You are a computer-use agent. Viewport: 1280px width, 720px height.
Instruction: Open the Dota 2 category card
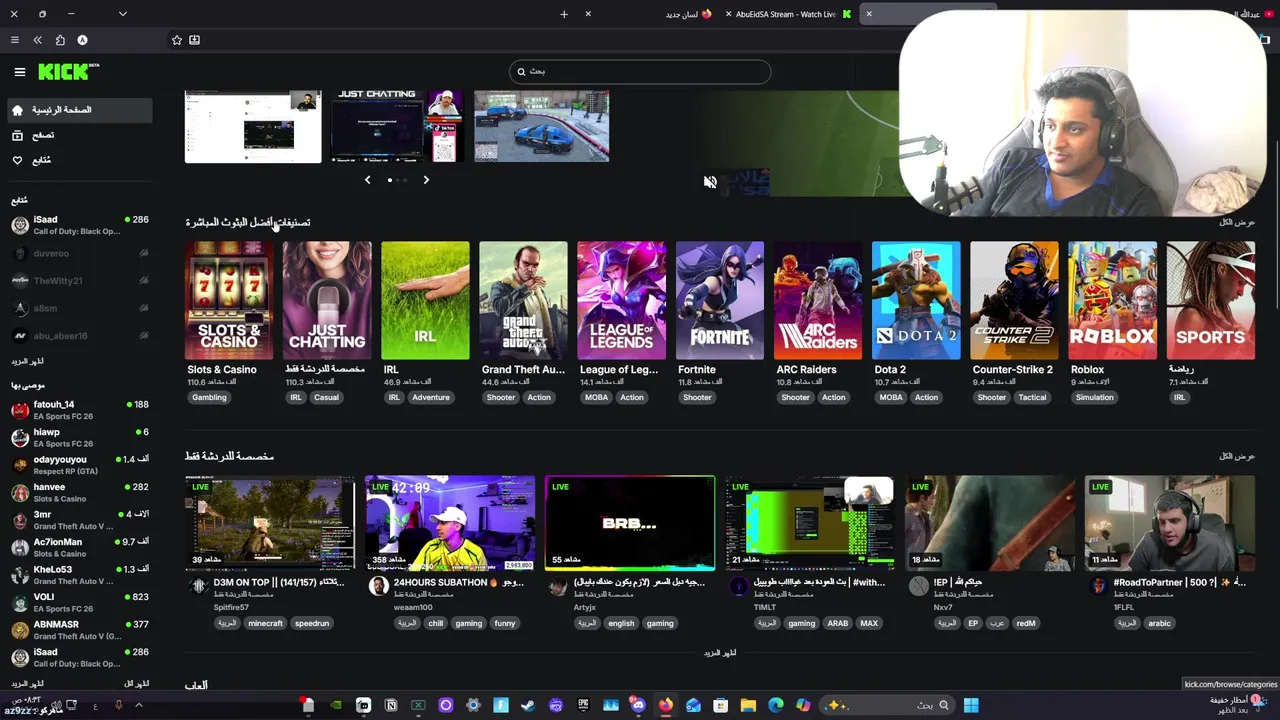pyautogui.click(x=916, y=300)
